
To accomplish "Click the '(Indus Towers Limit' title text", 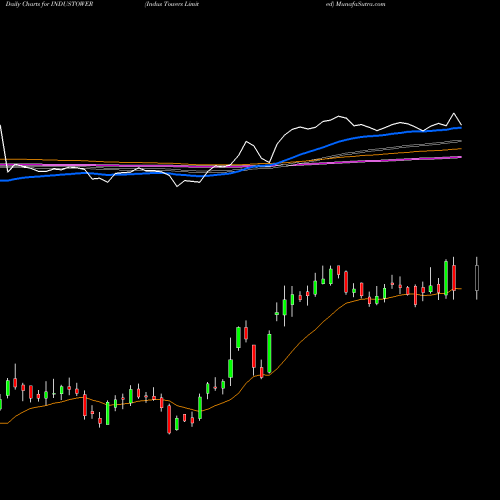I will [172, 4].
